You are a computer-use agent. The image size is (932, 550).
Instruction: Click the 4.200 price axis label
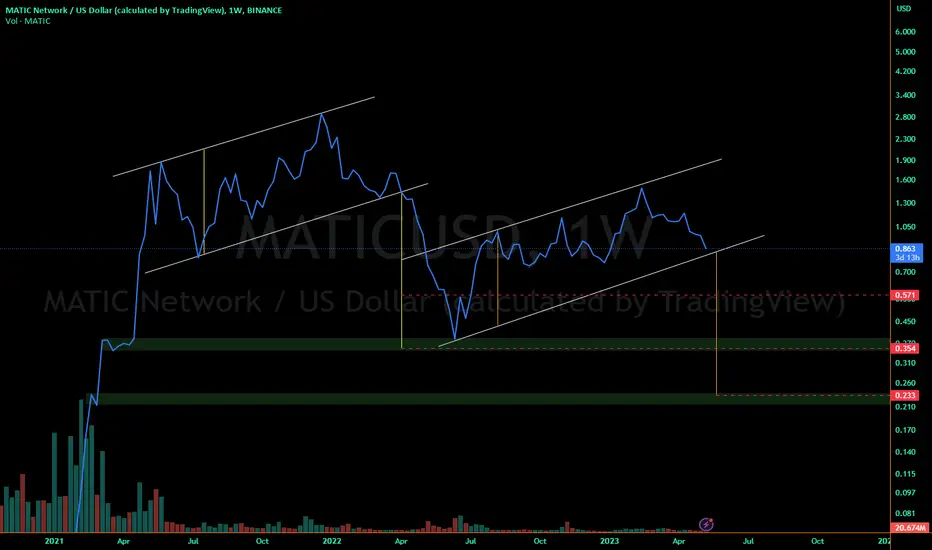click(x=905, y=71)
